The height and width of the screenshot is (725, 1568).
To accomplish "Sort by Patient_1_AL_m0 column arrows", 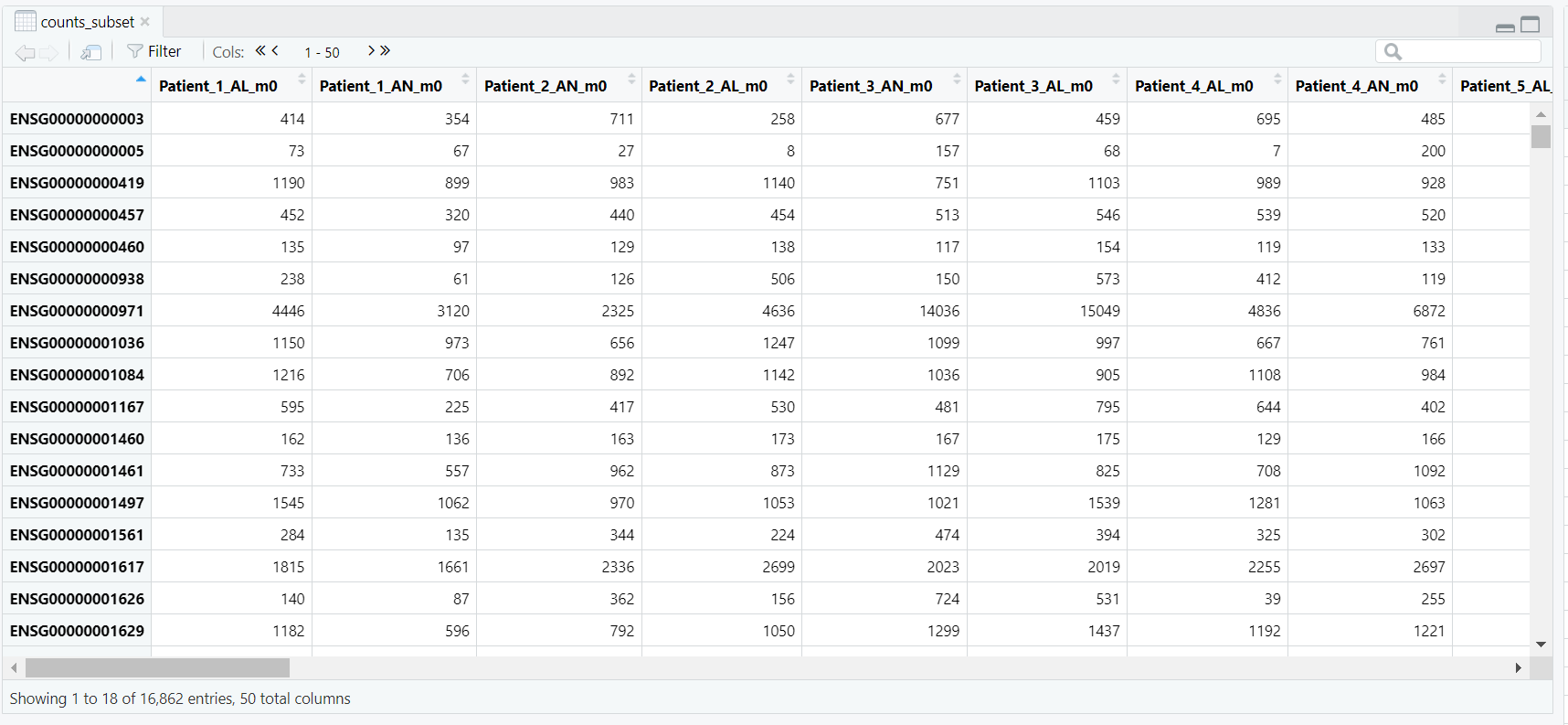I will 302,80.
